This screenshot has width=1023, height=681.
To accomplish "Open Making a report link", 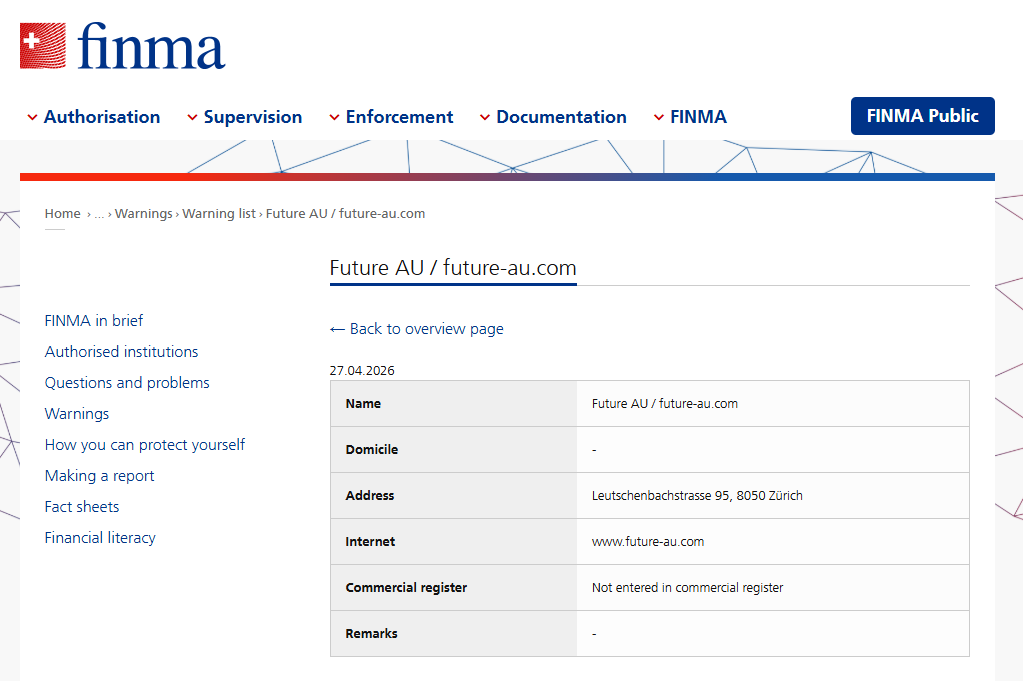I will 99,476.
